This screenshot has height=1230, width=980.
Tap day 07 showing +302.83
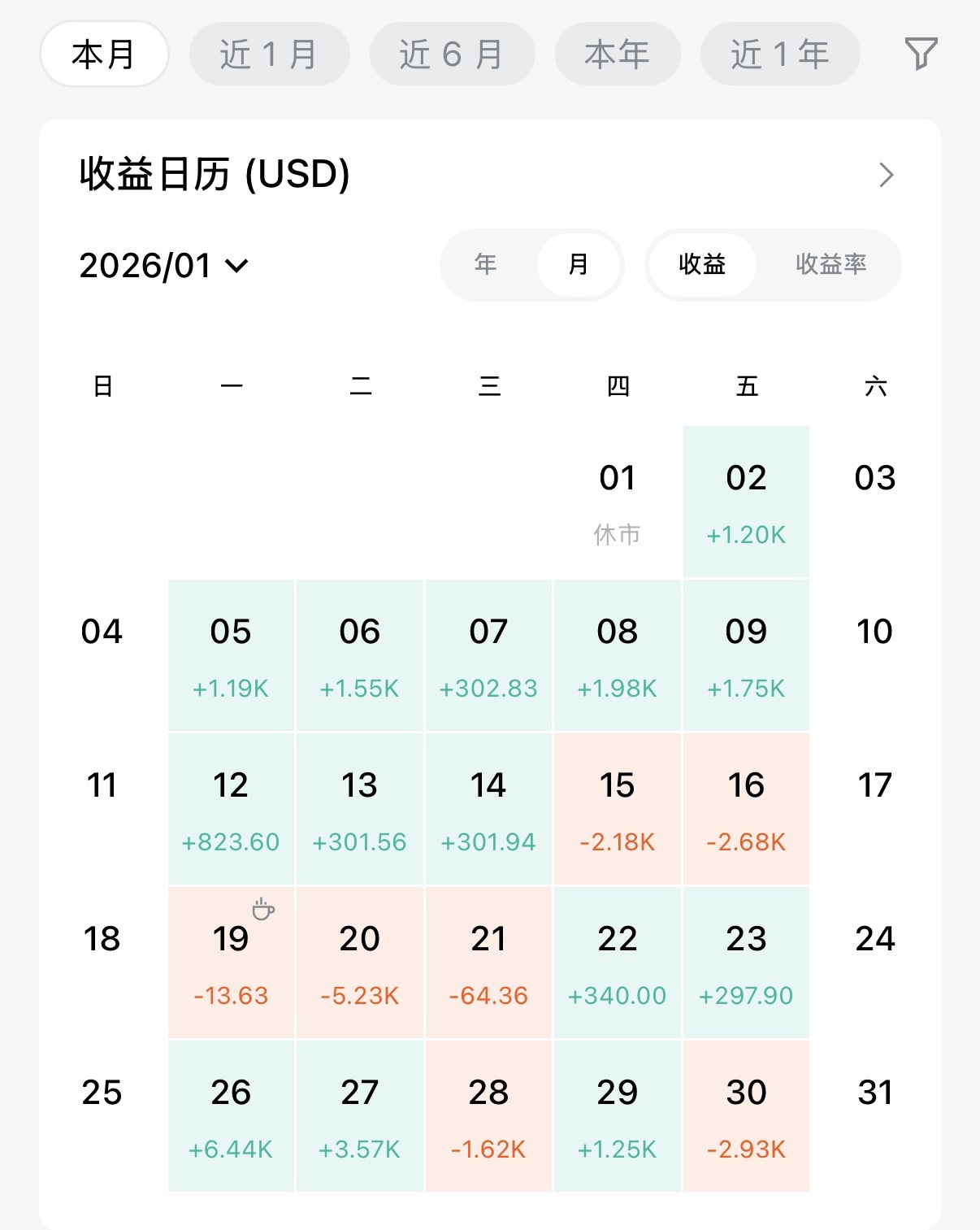pos(488,654)
